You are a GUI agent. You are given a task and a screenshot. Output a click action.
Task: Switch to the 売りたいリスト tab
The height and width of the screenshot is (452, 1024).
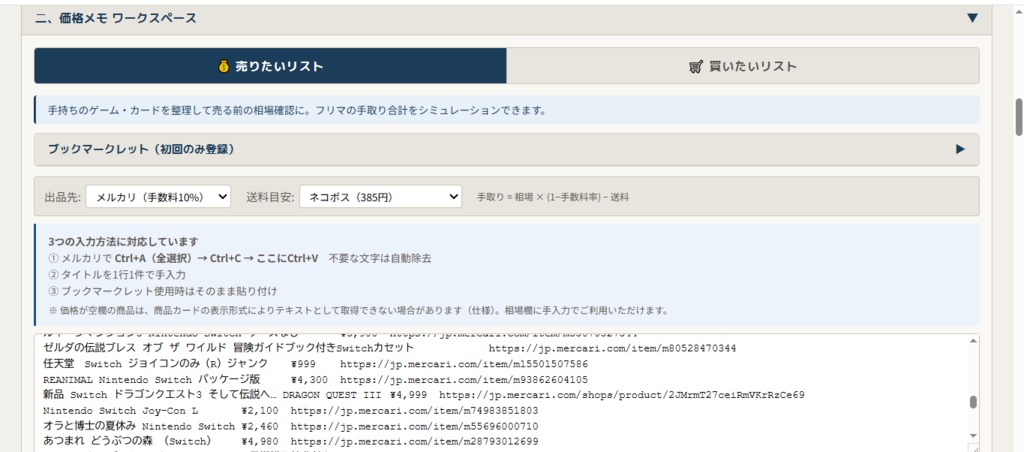(270, 66)
